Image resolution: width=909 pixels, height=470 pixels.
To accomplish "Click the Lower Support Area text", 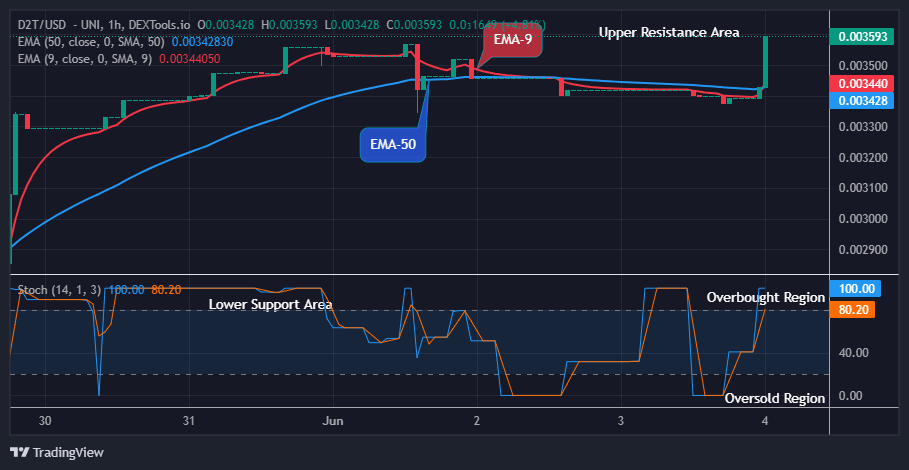I will coord(271,304).
